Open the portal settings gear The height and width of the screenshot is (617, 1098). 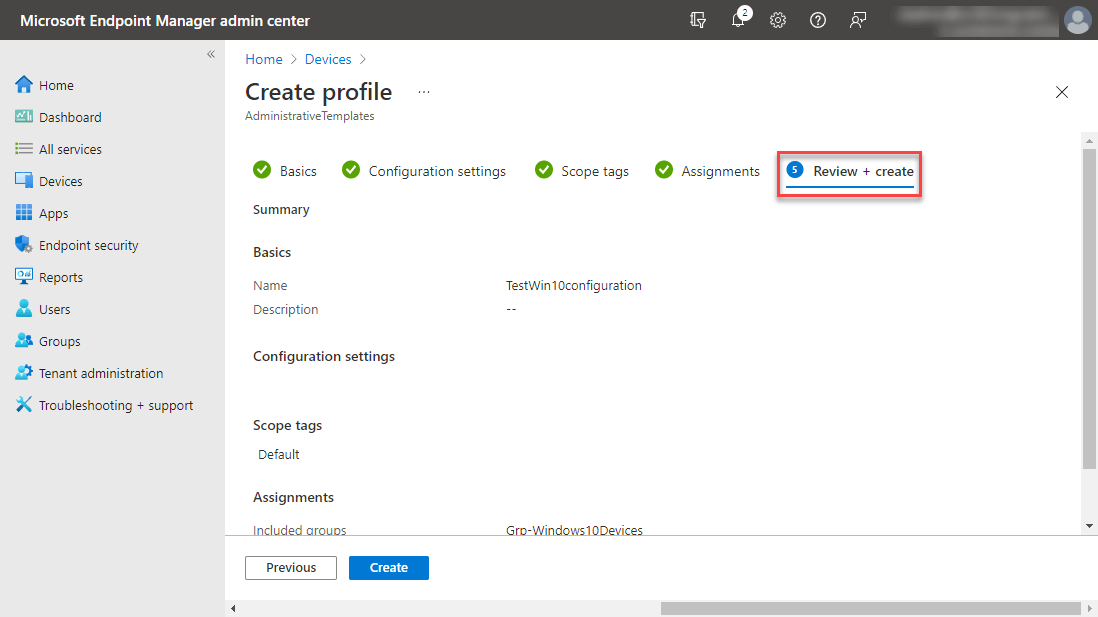[778, 20]
